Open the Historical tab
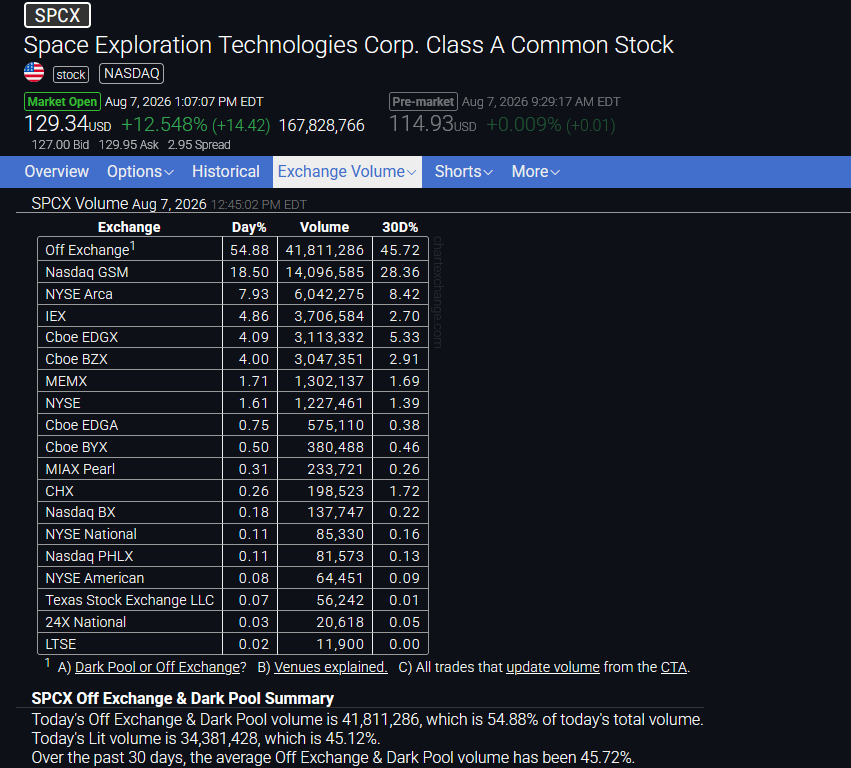This screenshot has width=851, height=768. [x=226, y=172]
